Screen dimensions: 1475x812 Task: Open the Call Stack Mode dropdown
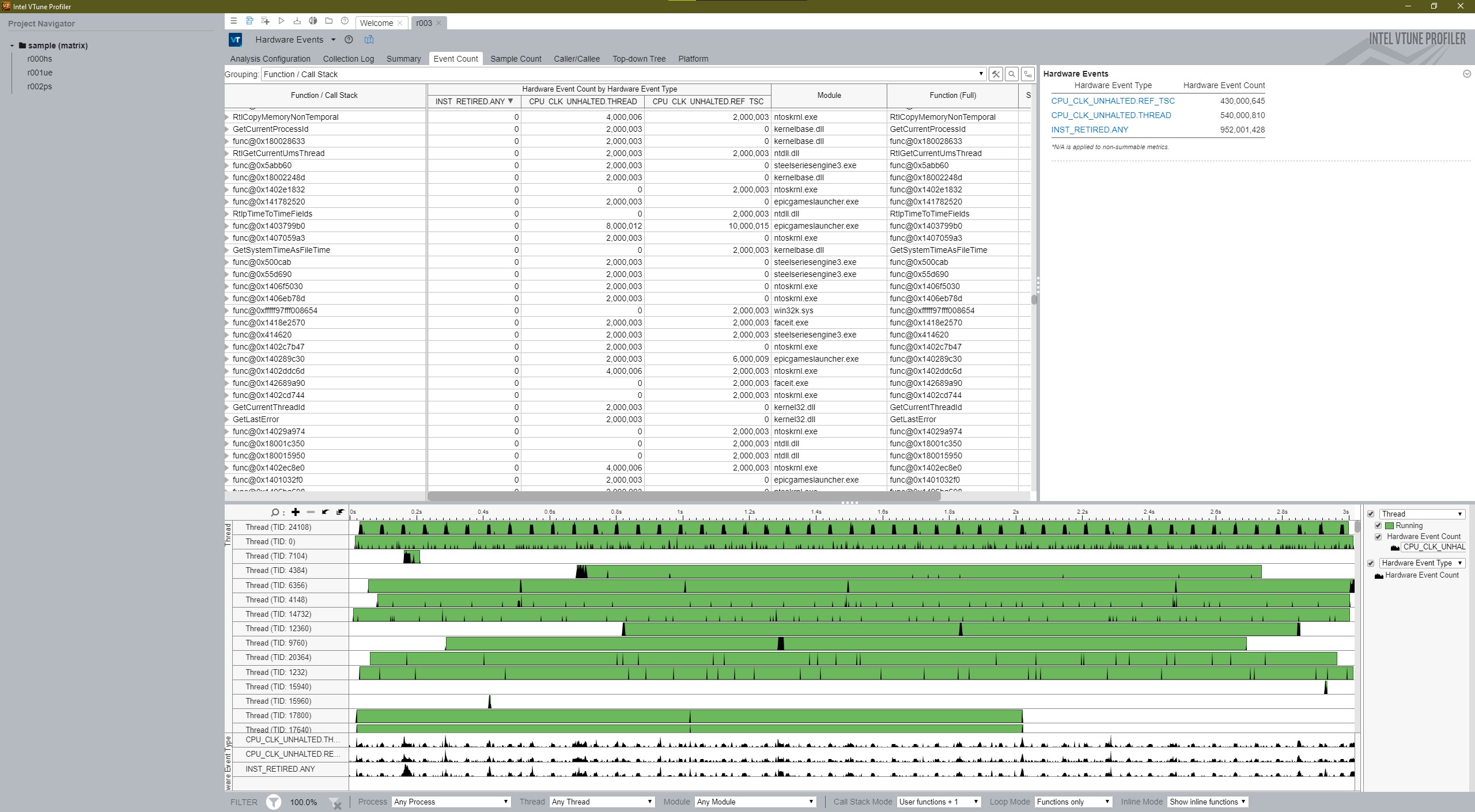pyautogui.click(x=939, y=802)
